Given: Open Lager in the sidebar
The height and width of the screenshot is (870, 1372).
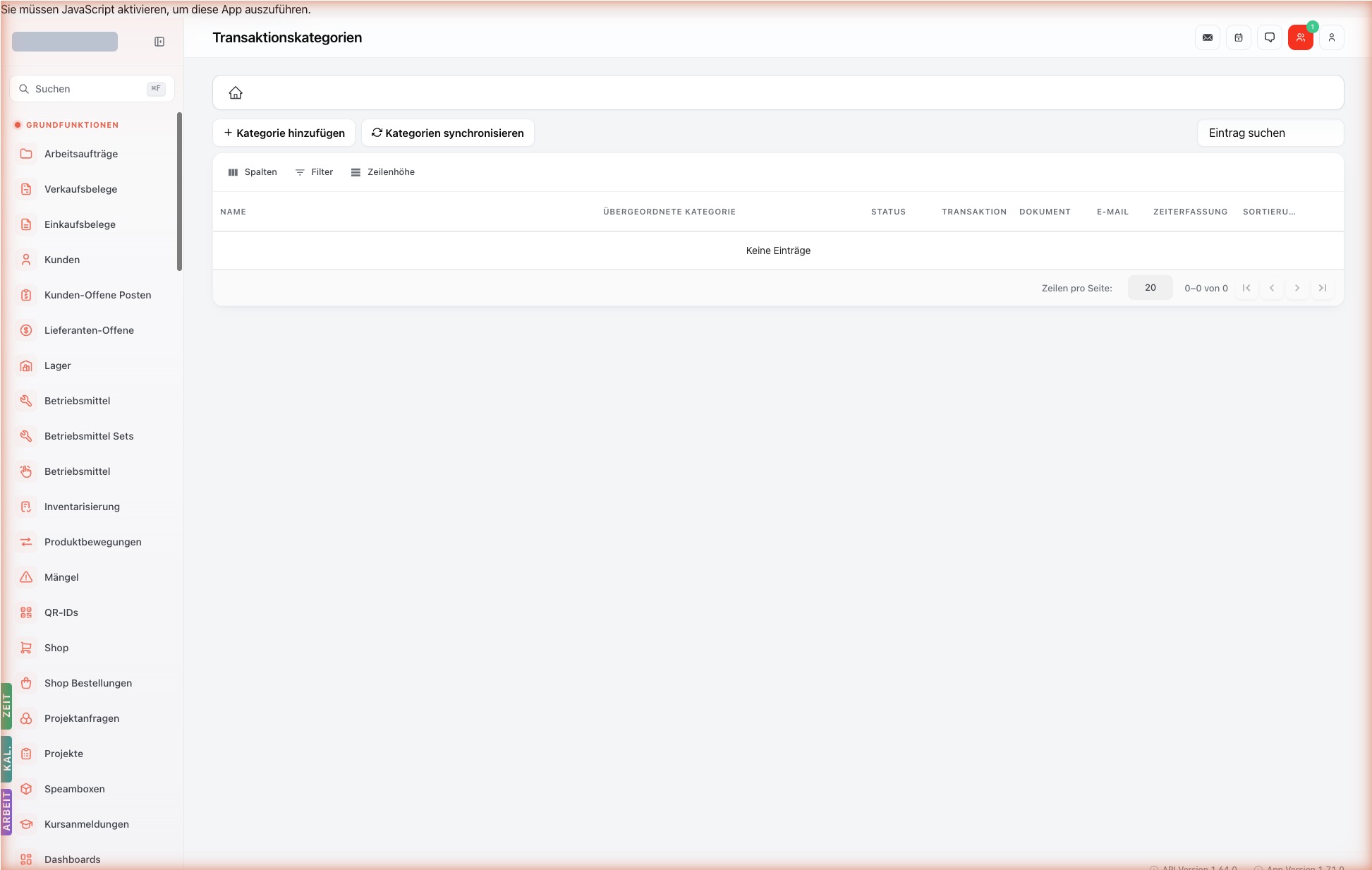Looking at the screenshot, I should click(x=92, y=365).
